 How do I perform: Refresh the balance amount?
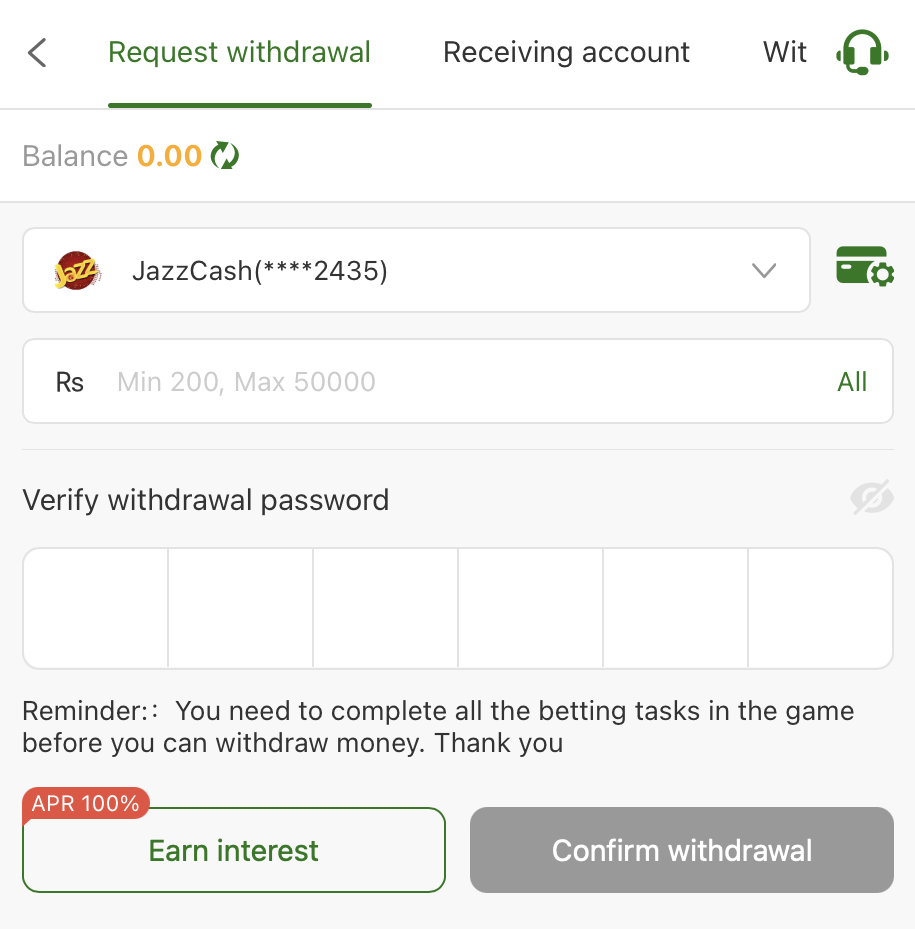point(225,156)
